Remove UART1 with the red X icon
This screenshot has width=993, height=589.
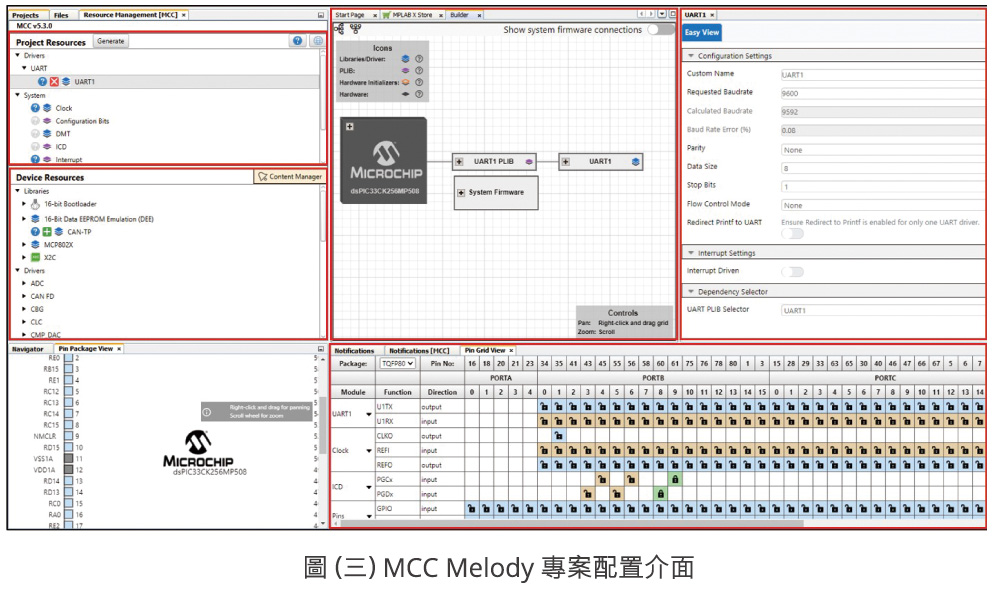[x=54, y=82]
